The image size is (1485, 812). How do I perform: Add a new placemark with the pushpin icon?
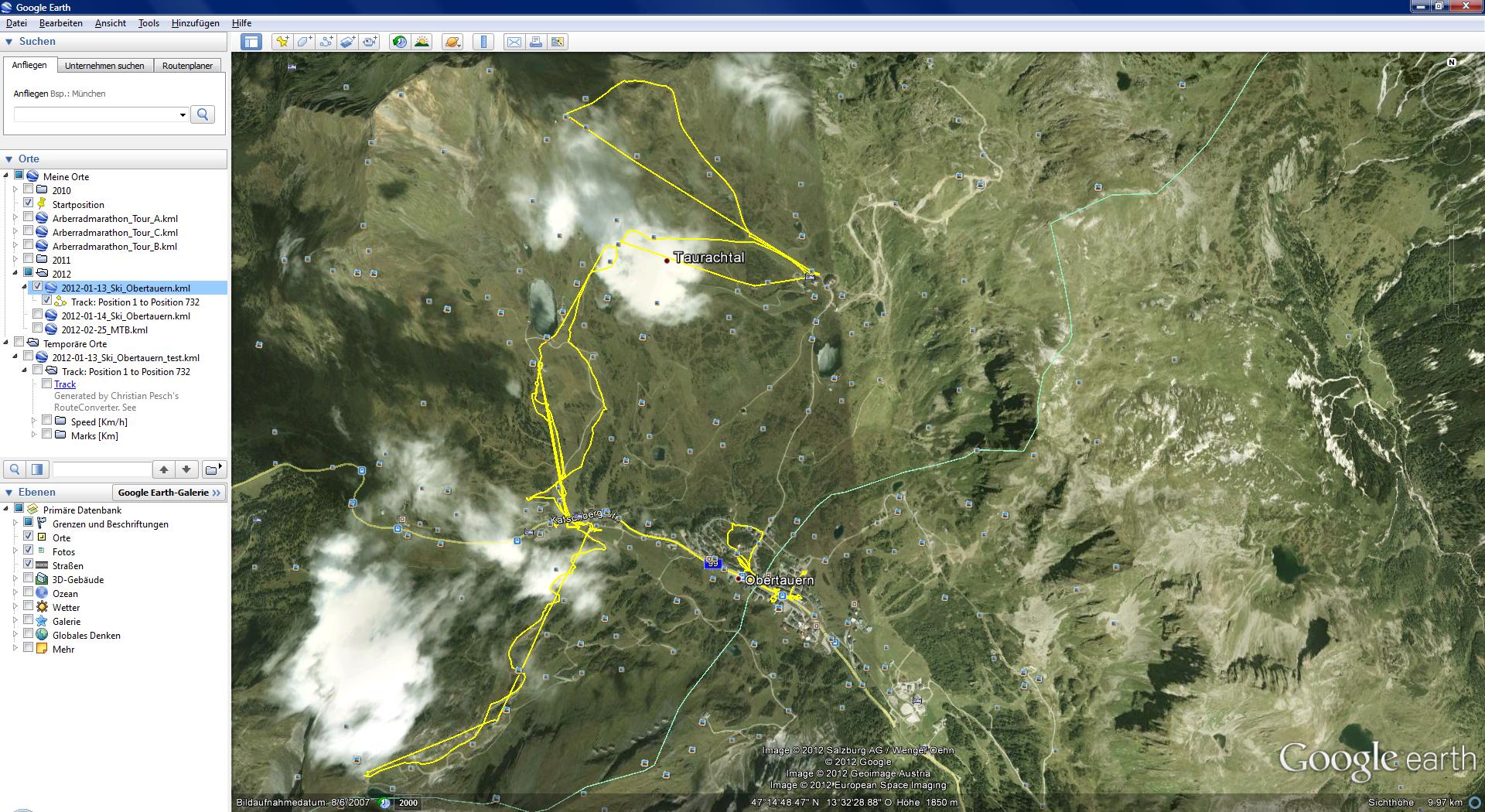click(x=282, y=42)
